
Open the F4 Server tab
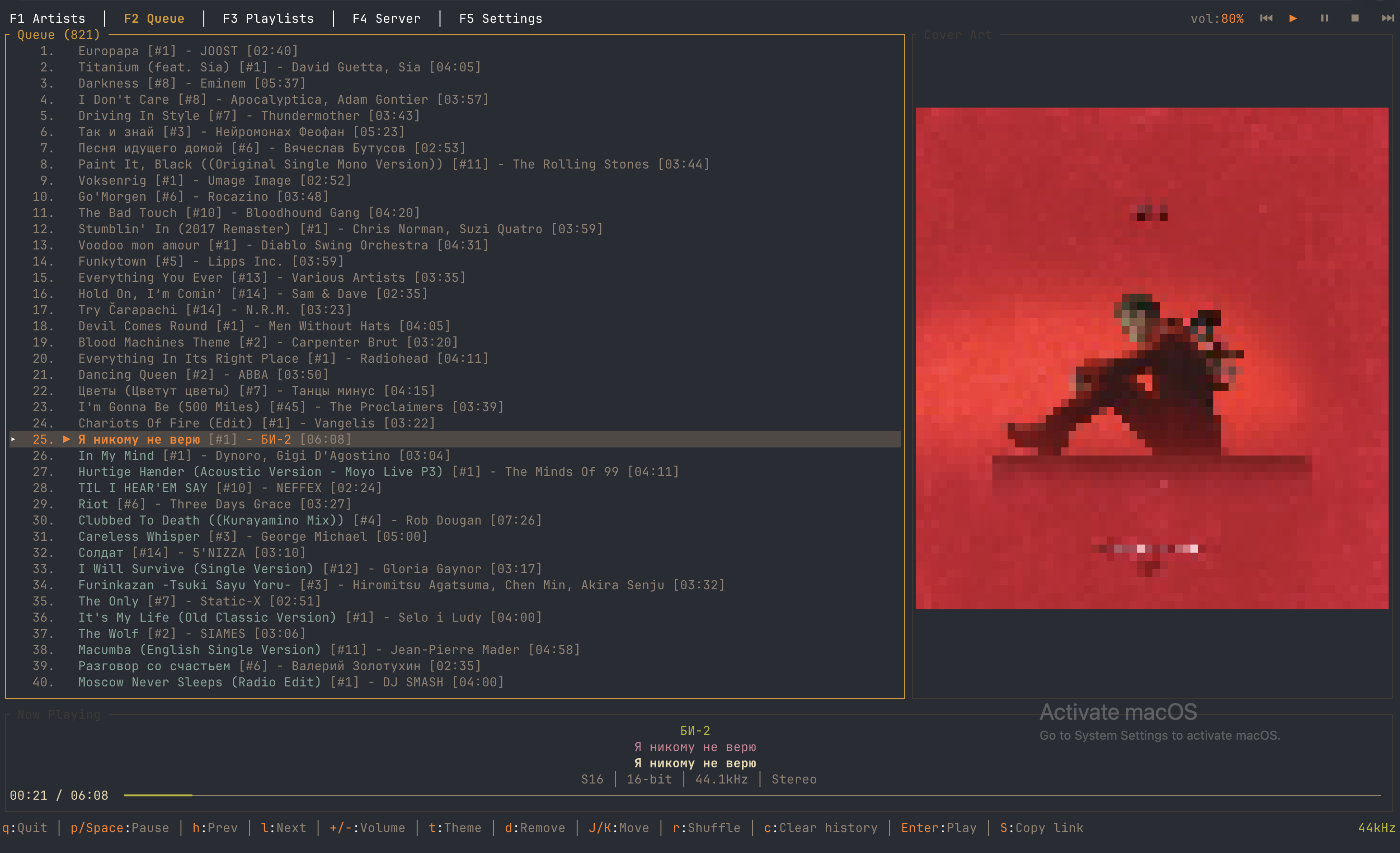386,19
